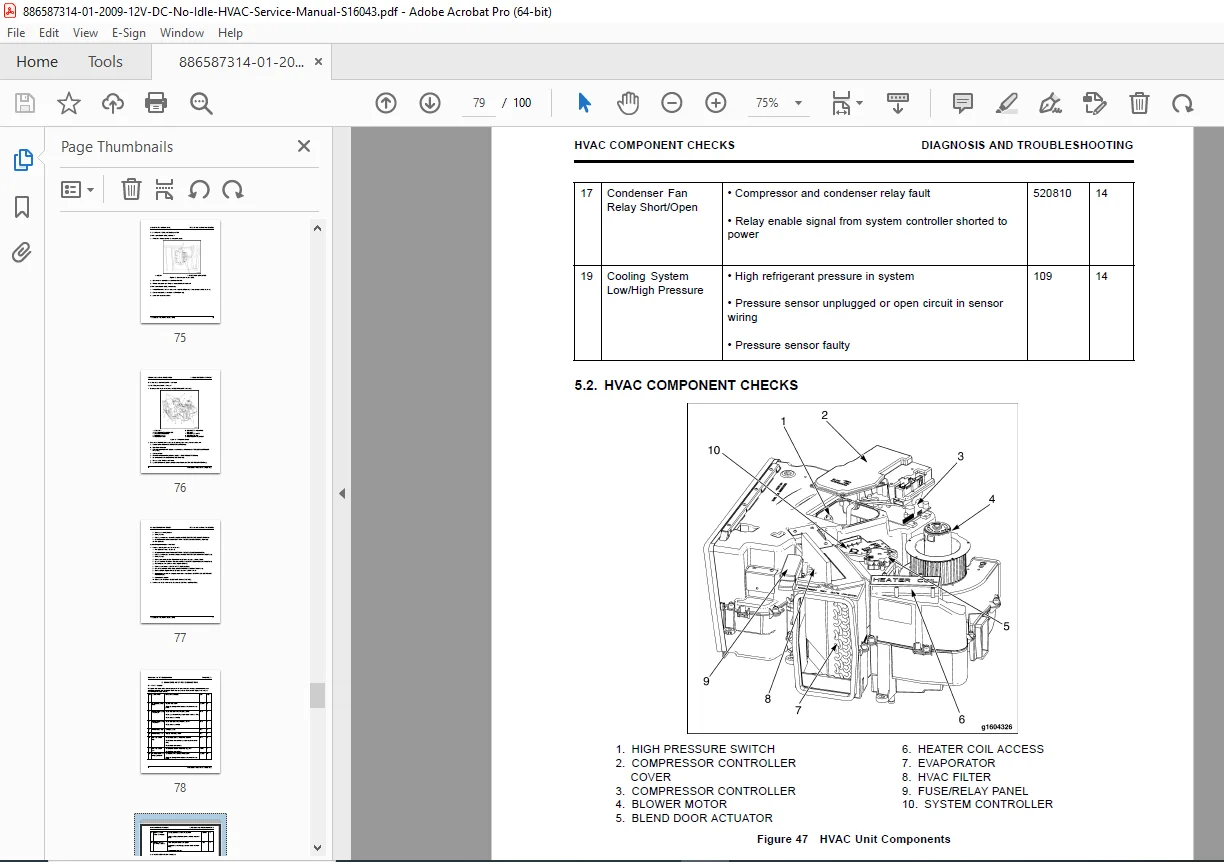The width and height of the screenshot is (1224, 862).
Task: Collapse the navigation pane with the side arrow
Action: (x=341, y=493)
